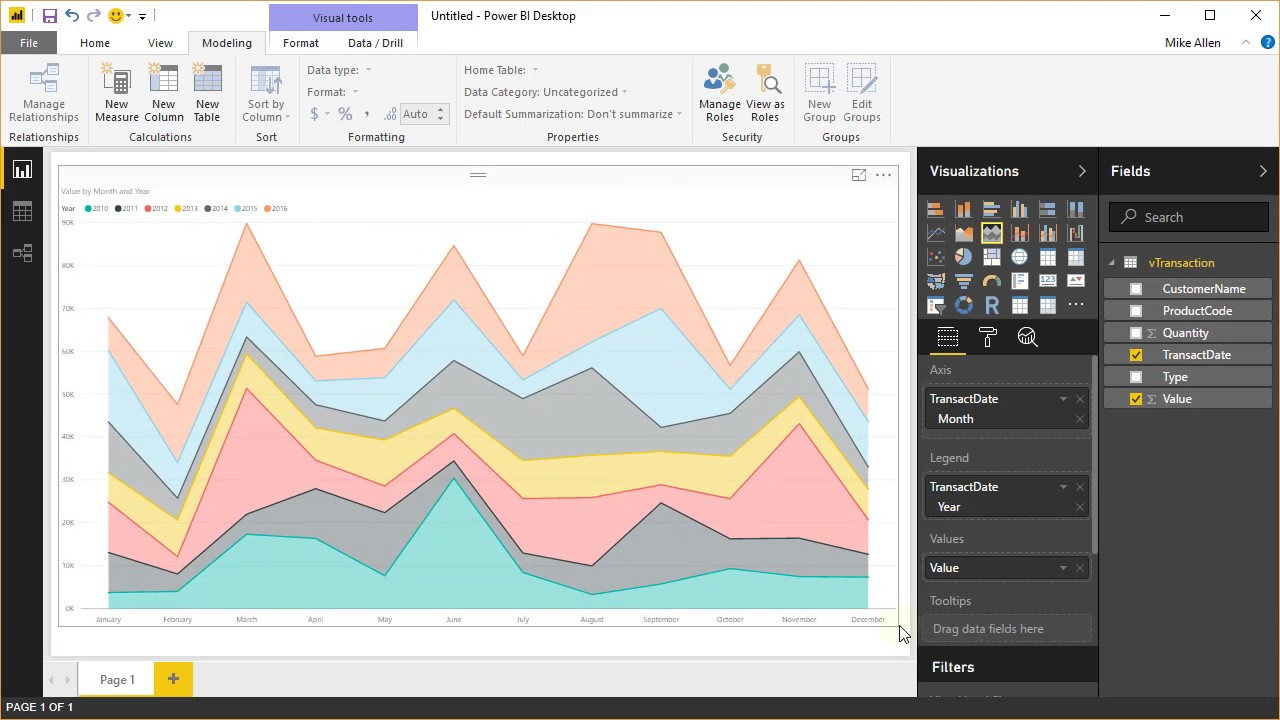Open the TransactDate dropdown under Axis
This screenshot has height=720, width=1280.
pos(1064,399)
